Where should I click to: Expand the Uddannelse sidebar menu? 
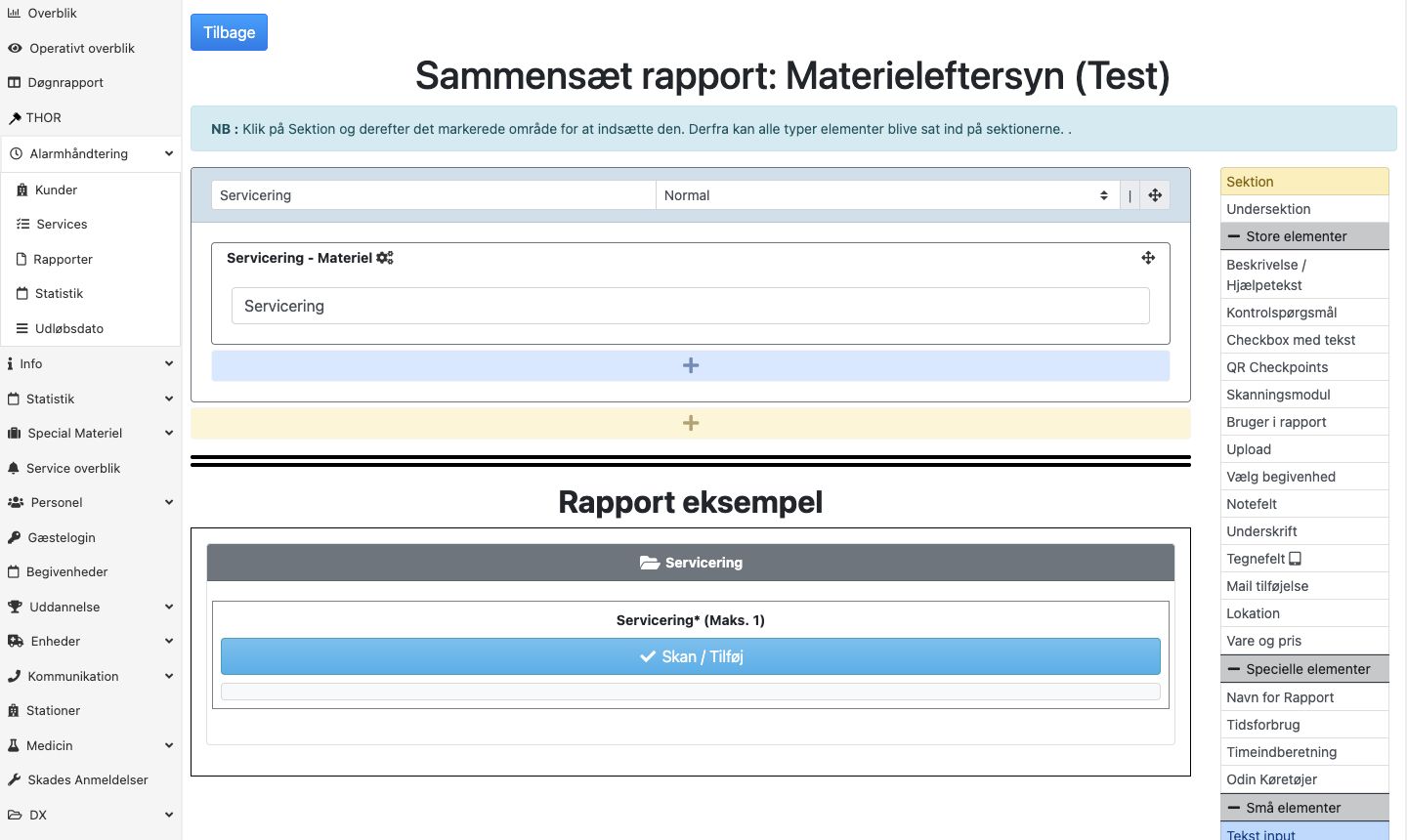pyautogui.click(x=91, y=608)
